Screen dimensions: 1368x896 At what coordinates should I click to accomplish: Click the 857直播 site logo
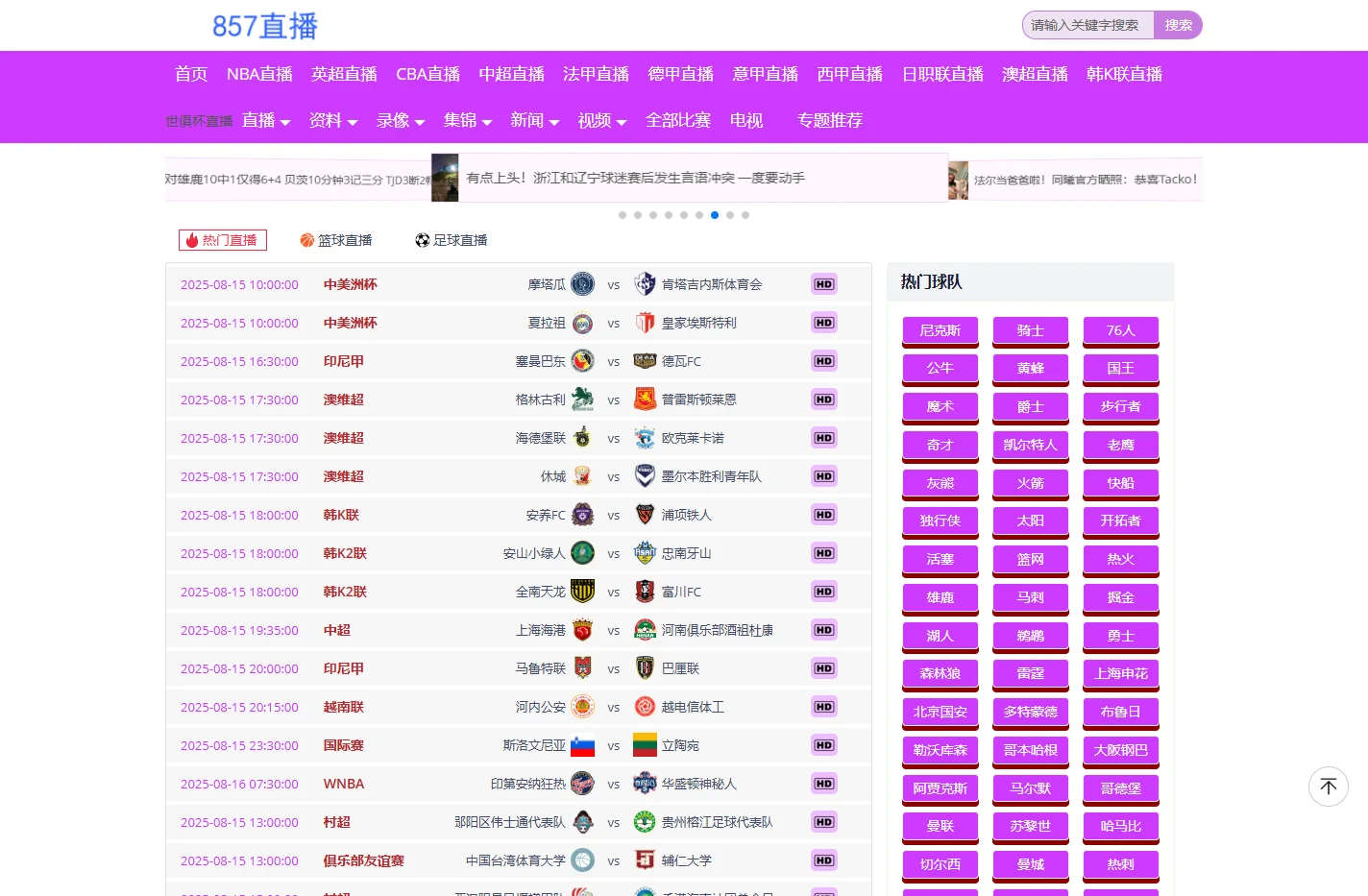pyautogui.click(x=265, y=26)
